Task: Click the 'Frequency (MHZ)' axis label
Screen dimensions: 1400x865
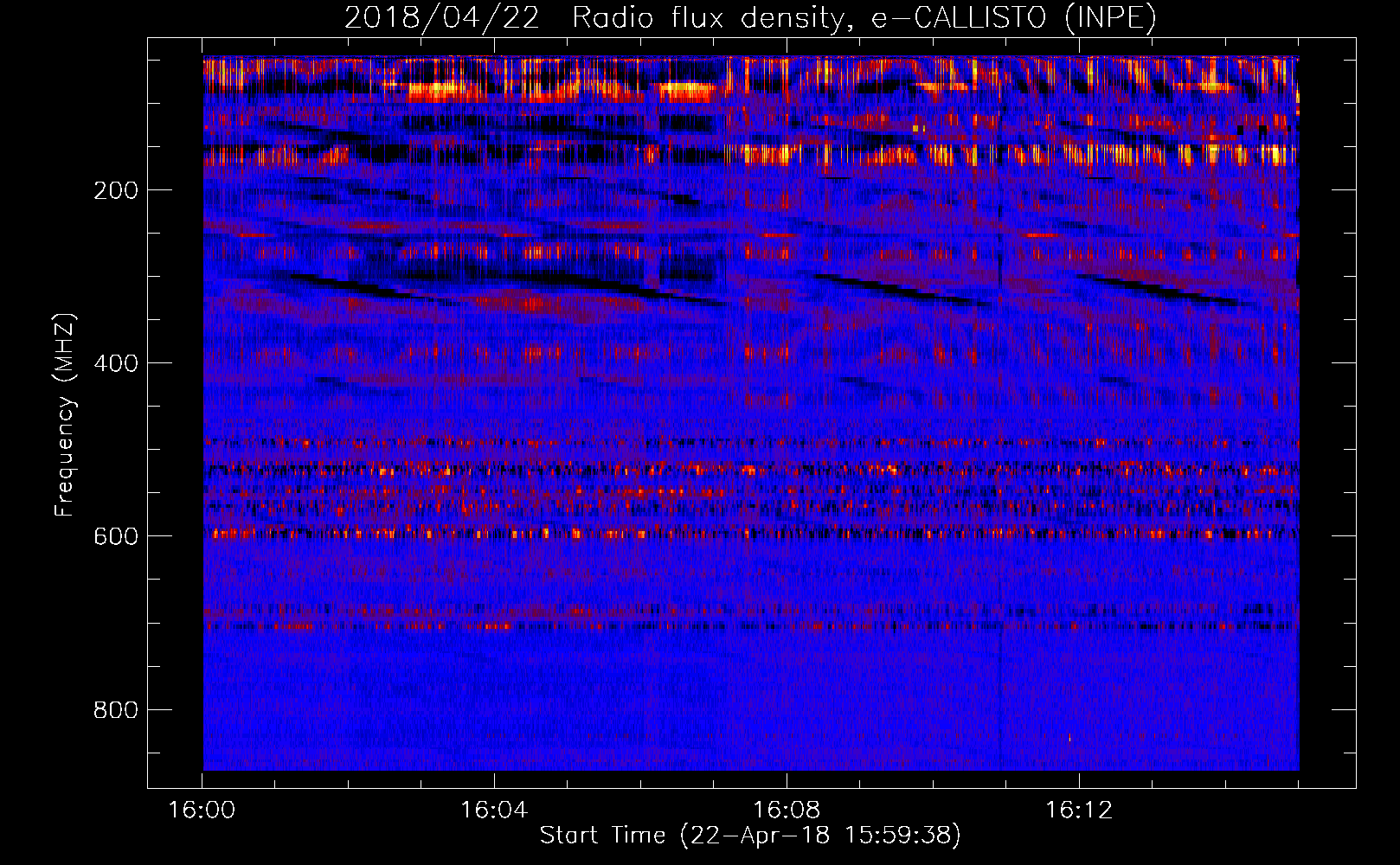Action: coord(65,415)
